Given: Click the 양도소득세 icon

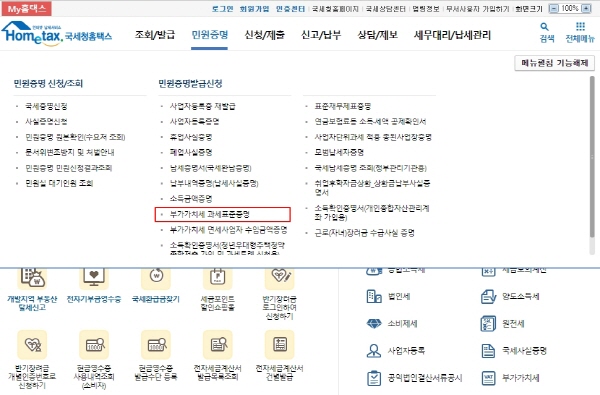Looking at the screenshot, I should [x=488, y=296].
